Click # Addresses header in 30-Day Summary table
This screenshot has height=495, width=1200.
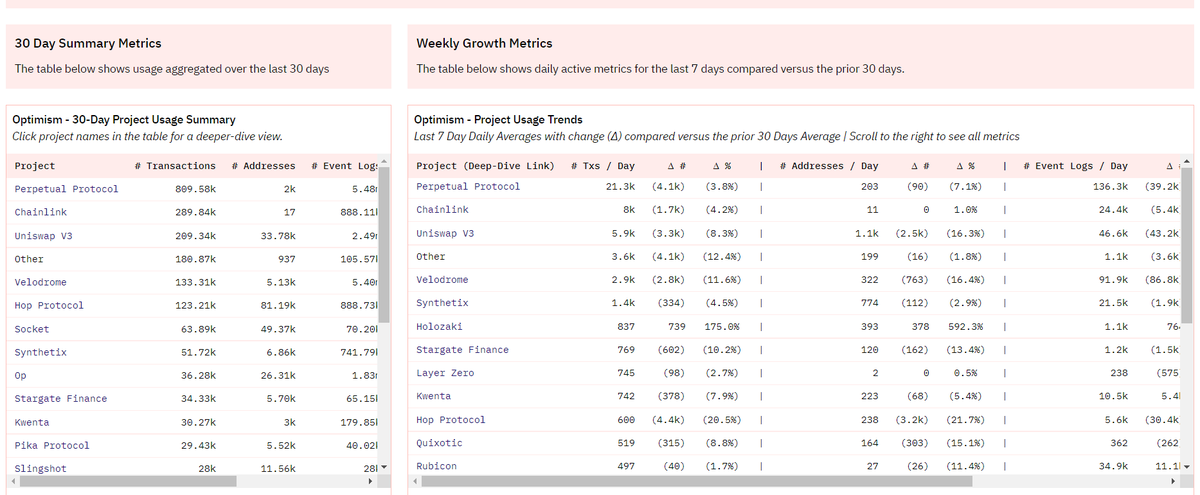click(263, 166)
